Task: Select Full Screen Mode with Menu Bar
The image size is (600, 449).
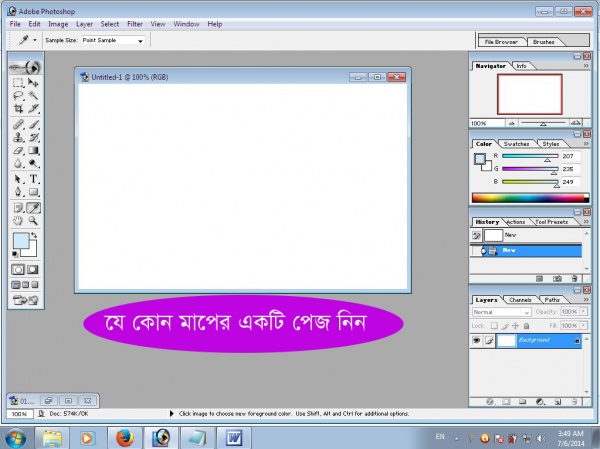Action: (x=25, y=285)
